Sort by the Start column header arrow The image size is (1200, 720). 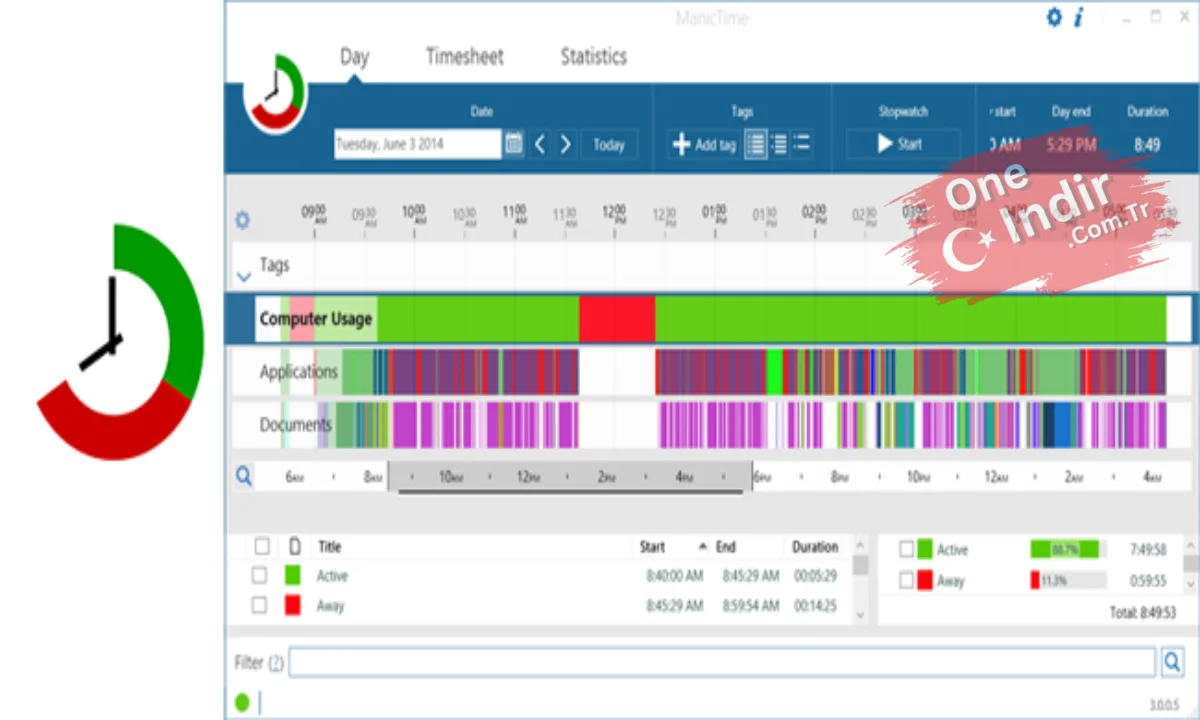point(702,547)
